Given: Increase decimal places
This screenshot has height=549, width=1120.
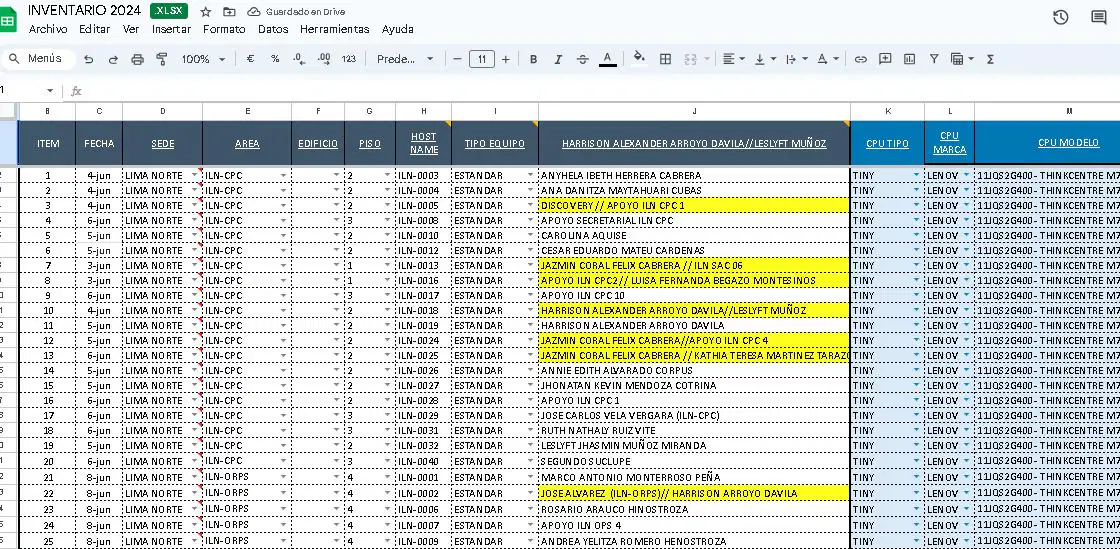Looking at the screenshot, I should point(324,59).
